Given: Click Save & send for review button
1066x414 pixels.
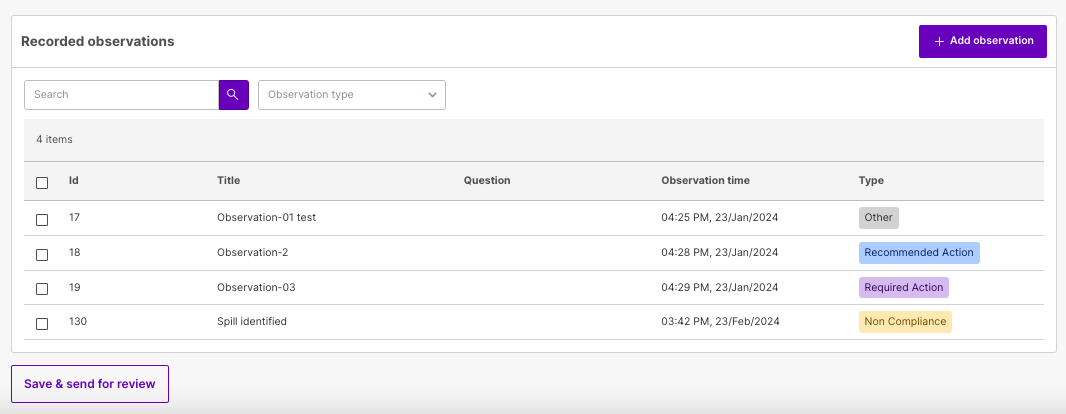Looking at the screenshot, I should [90, 384].
